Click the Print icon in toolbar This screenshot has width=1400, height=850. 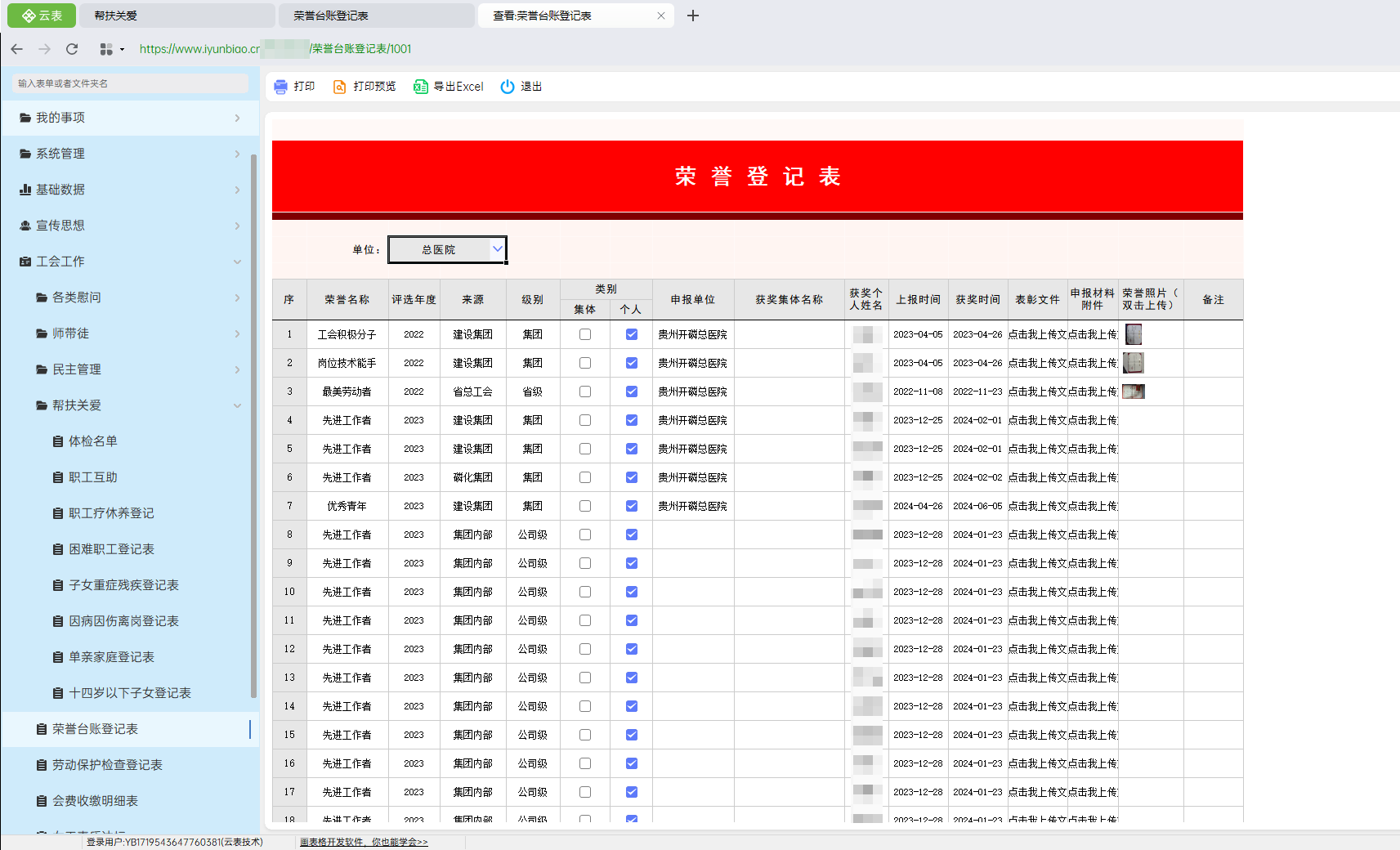[281, 87]
